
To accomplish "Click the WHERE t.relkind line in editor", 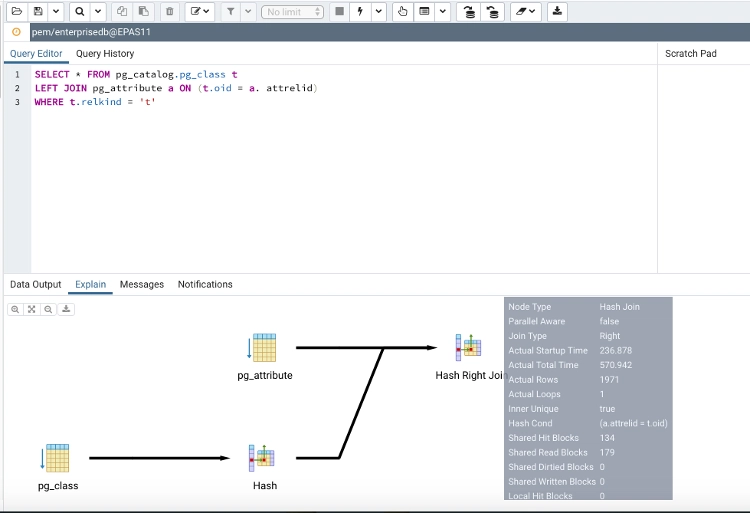I will pos(95,102).
